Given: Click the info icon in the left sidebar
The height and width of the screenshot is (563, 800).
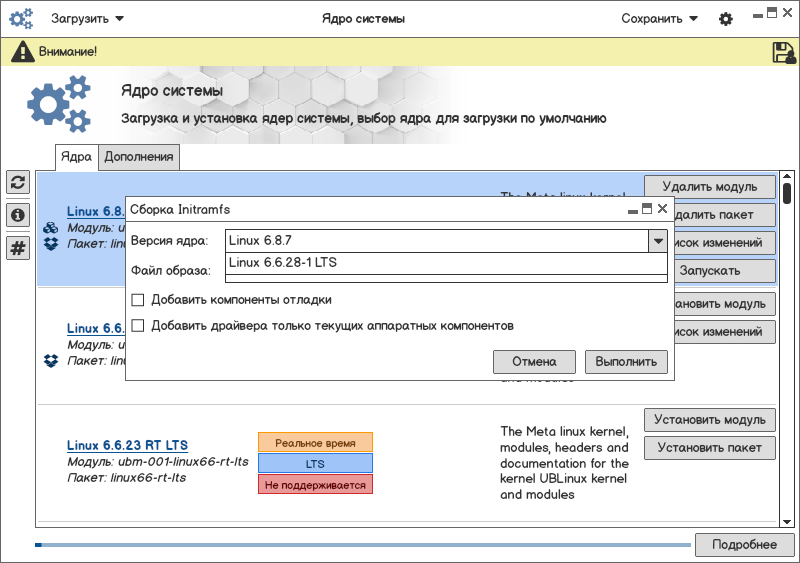Looking at the screenshot, I should 18,215.
